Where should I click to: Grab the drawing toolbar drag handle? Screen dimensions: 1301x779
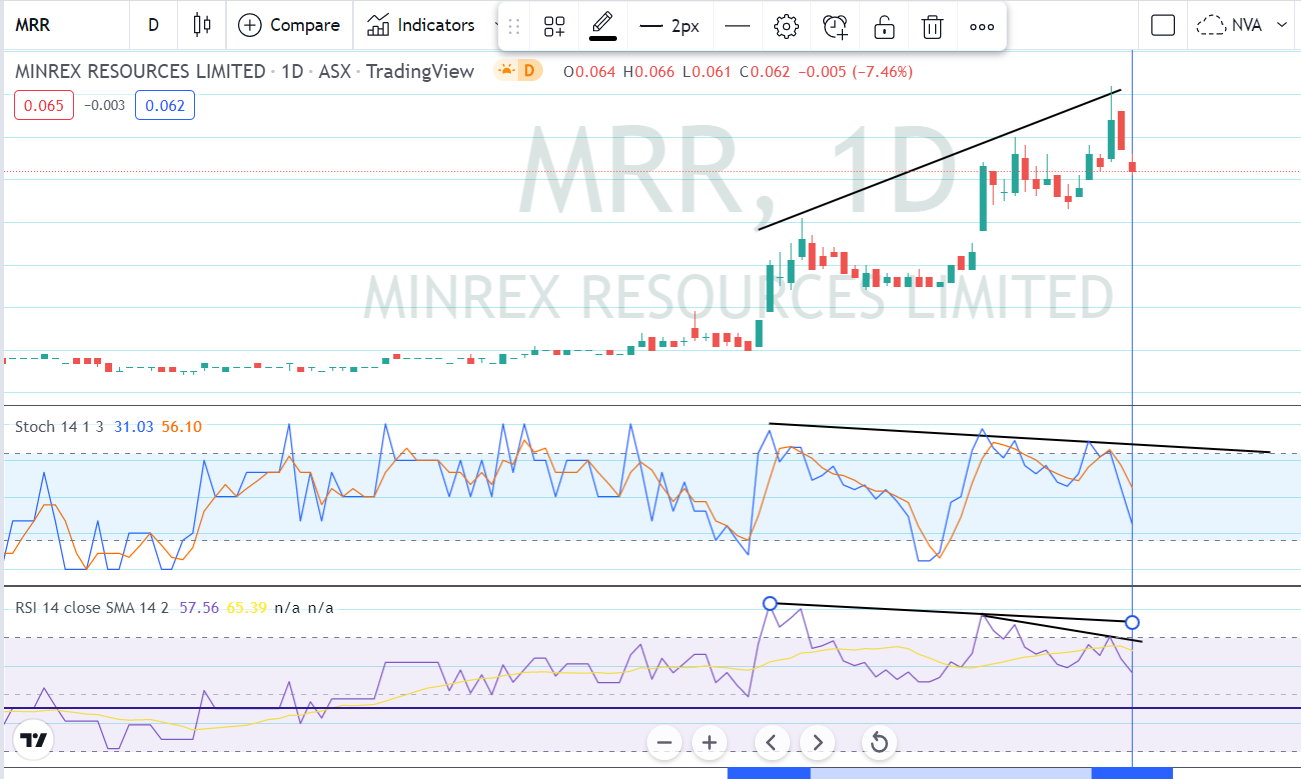coord(514,27)
